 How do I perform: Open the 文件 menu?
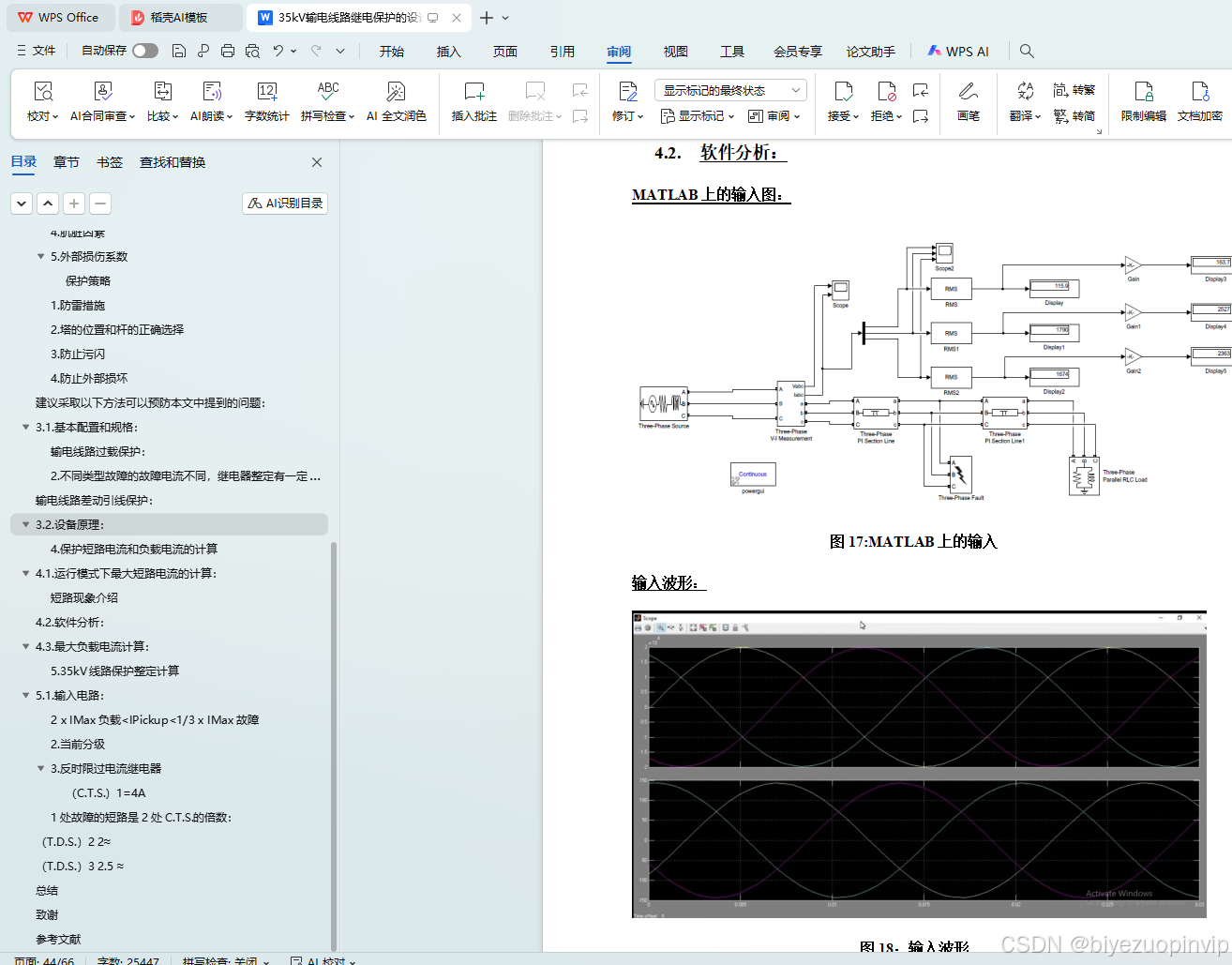pyautogui.click(x=37, y=51)
